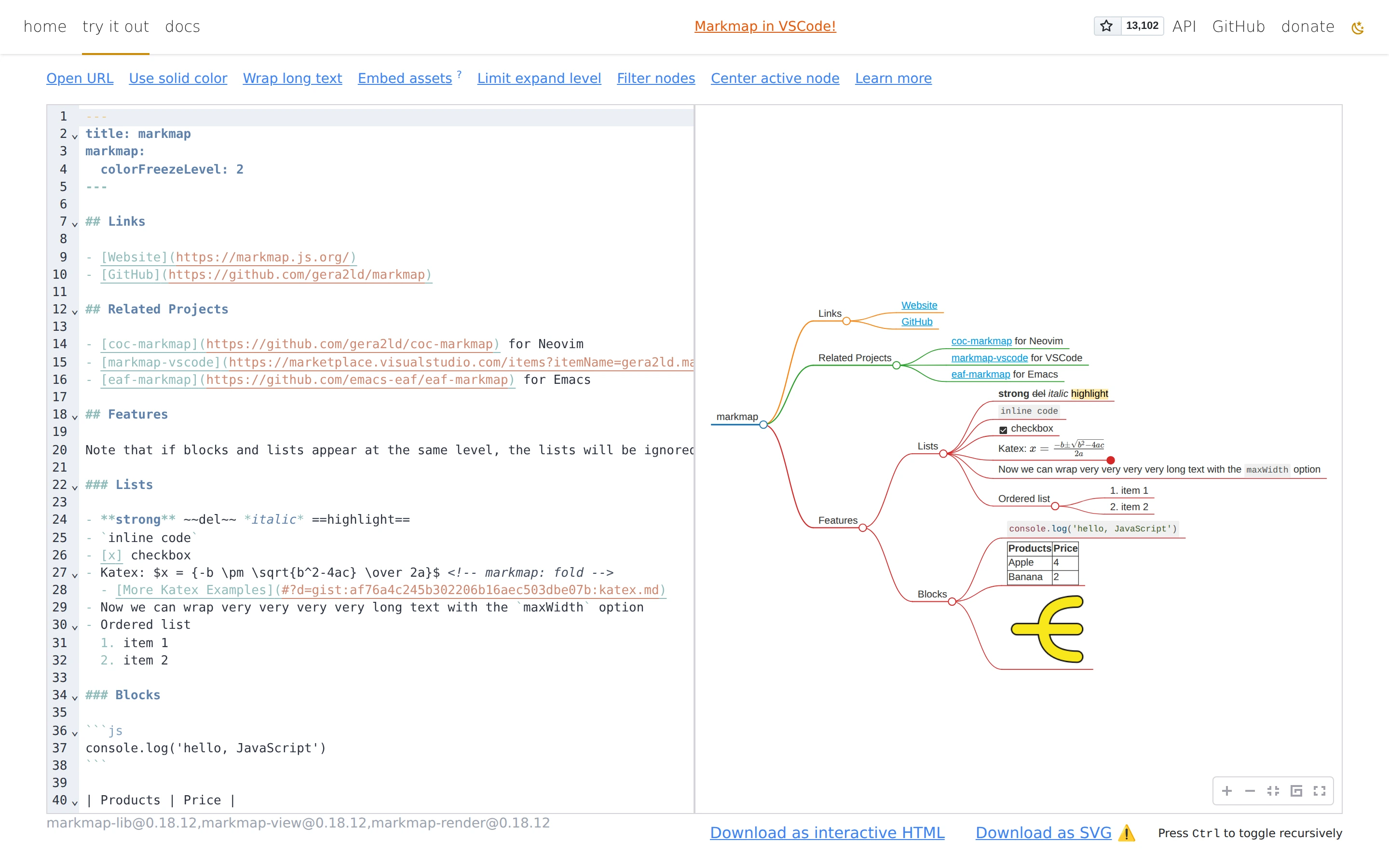The height and width of the screenshot is (868, 1389).
Task: Click the Use solid color option
Action: [x=178, y=78]
